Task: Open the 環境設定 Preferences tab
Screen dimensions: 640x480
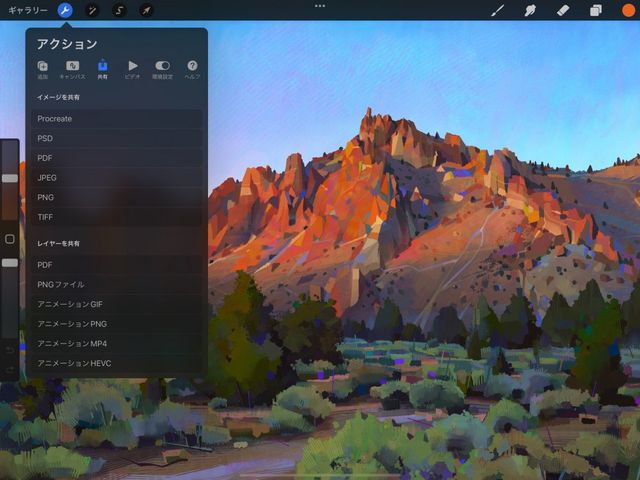Action: pyautogui.click(x=162, y=70)
